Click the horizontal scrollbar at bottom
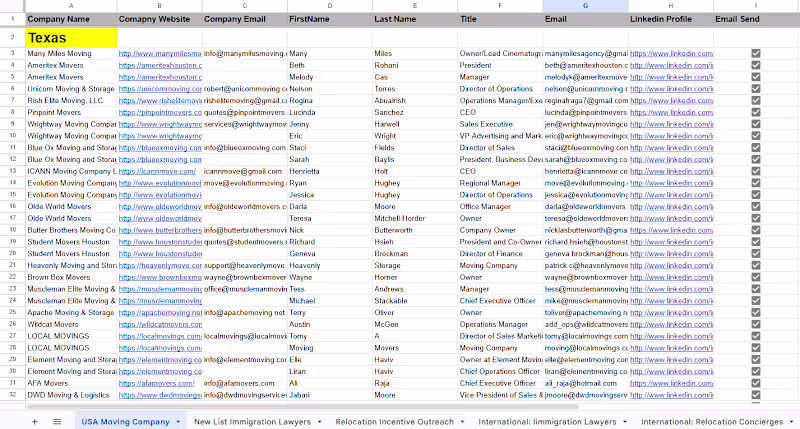The image size is (800, 429). pos(303,407)
